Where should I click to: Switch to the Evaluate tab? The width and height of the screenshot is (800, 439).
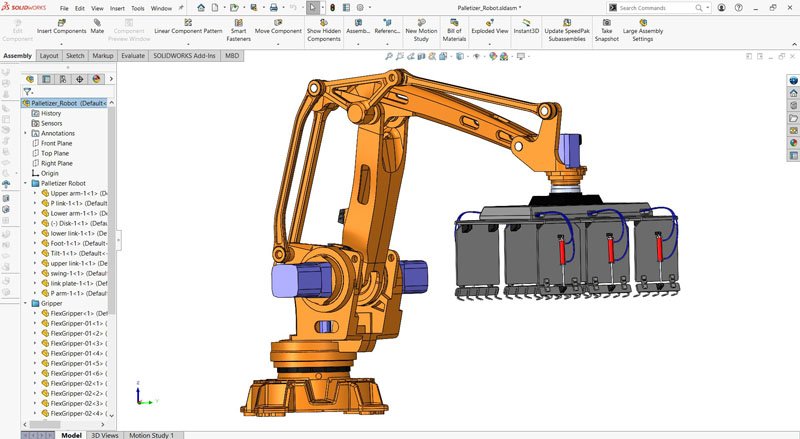coord(133,56)
